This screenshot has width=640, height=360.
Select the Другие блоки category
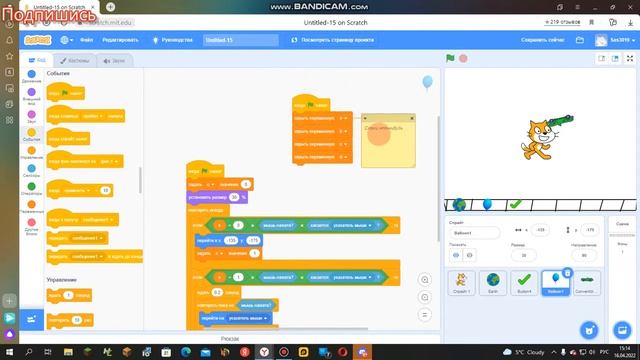tap(31, 227)
